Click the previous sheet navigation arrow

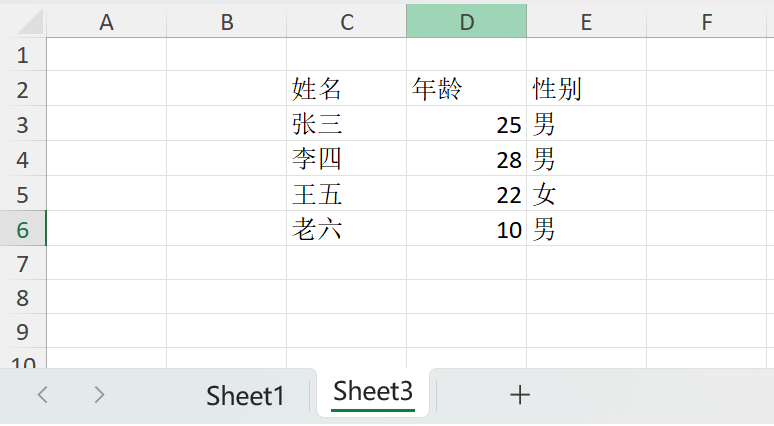(x=42, y=395)
